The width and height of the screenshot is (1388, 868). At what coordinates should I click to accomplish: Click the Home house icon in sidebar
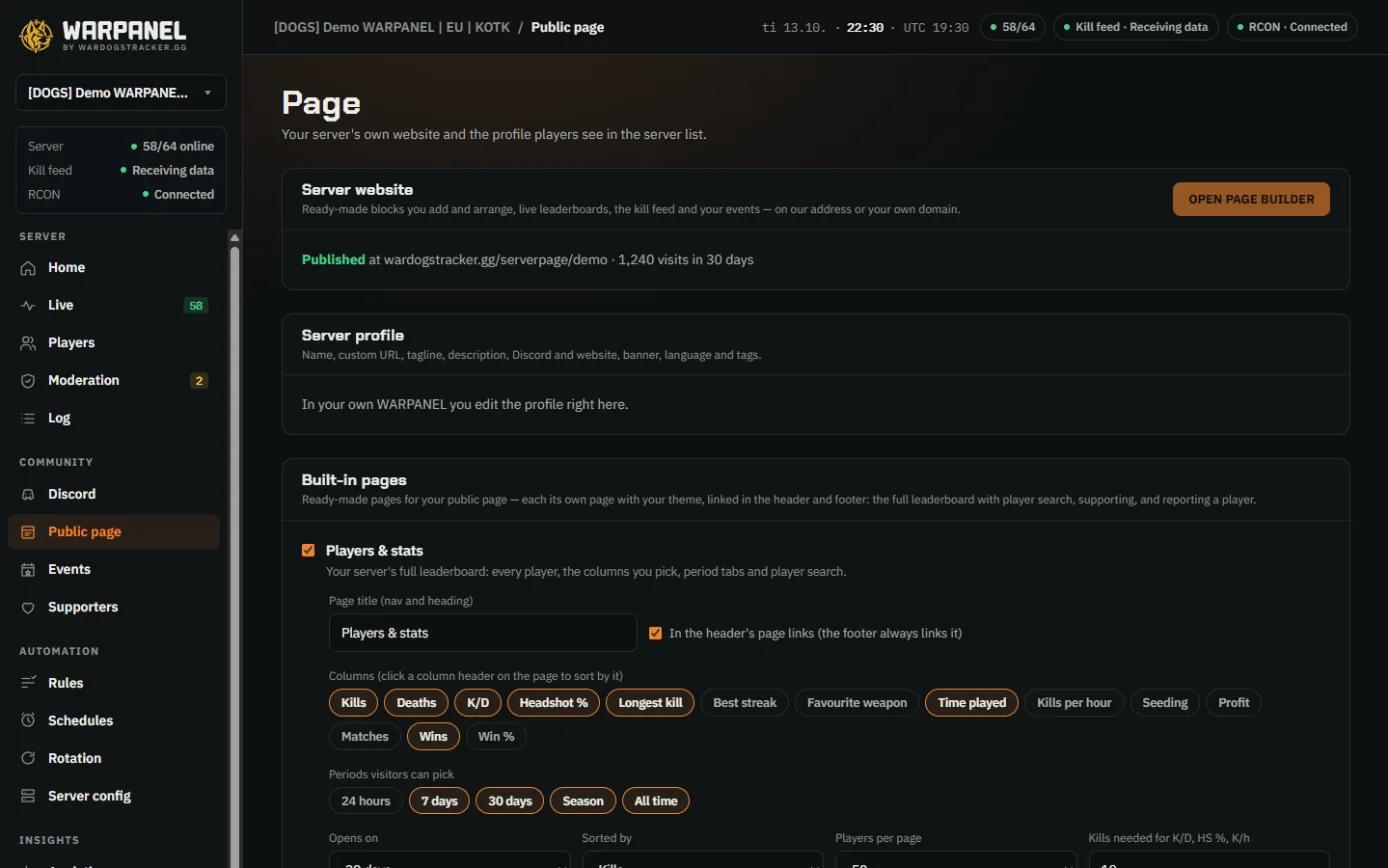coord(28,268)
